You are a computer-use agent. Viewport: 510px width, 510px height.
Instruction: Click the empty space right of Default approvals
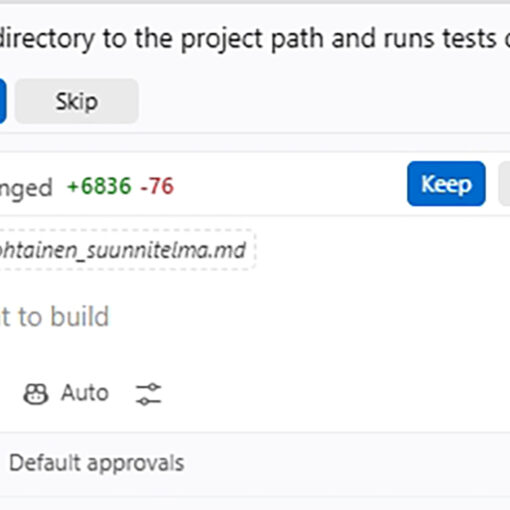pos(347,463)
